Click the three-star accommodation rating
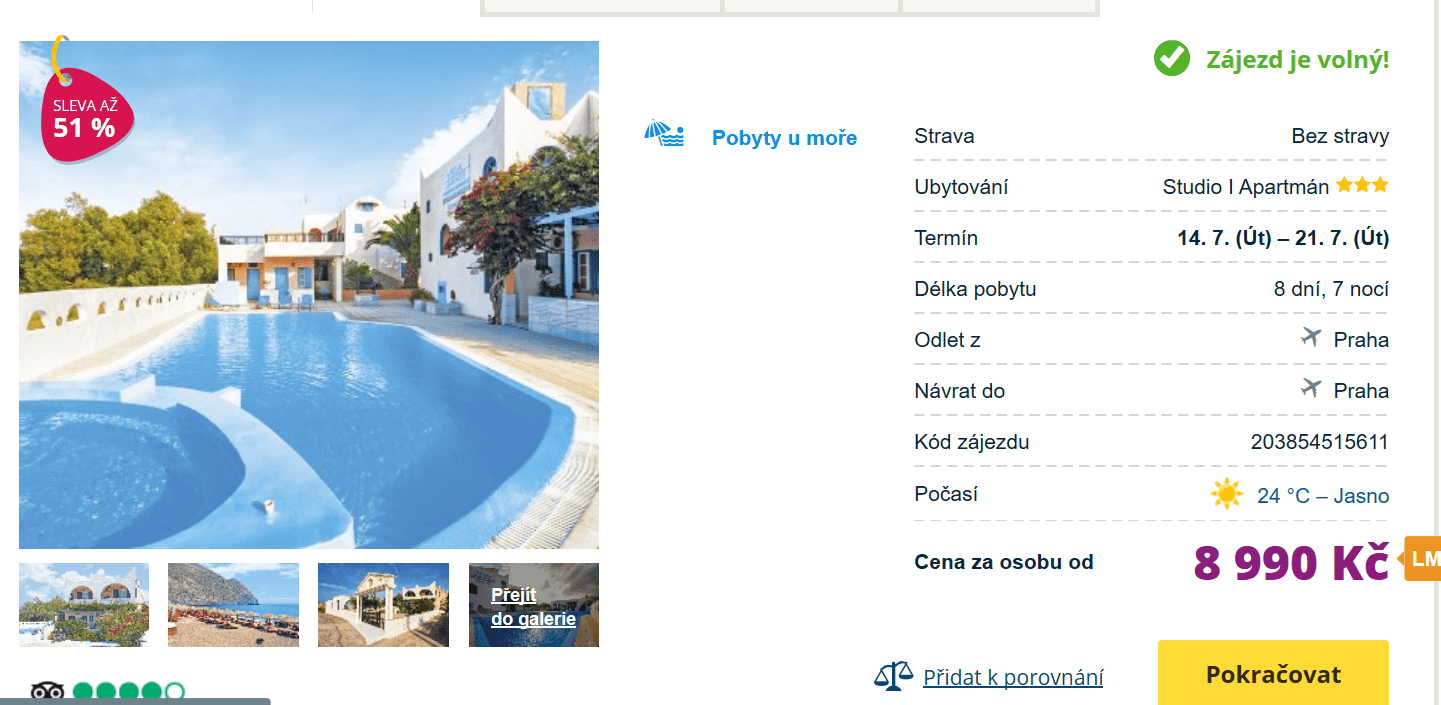This screenshot has width=1441, height=705. coord(1362,186)
